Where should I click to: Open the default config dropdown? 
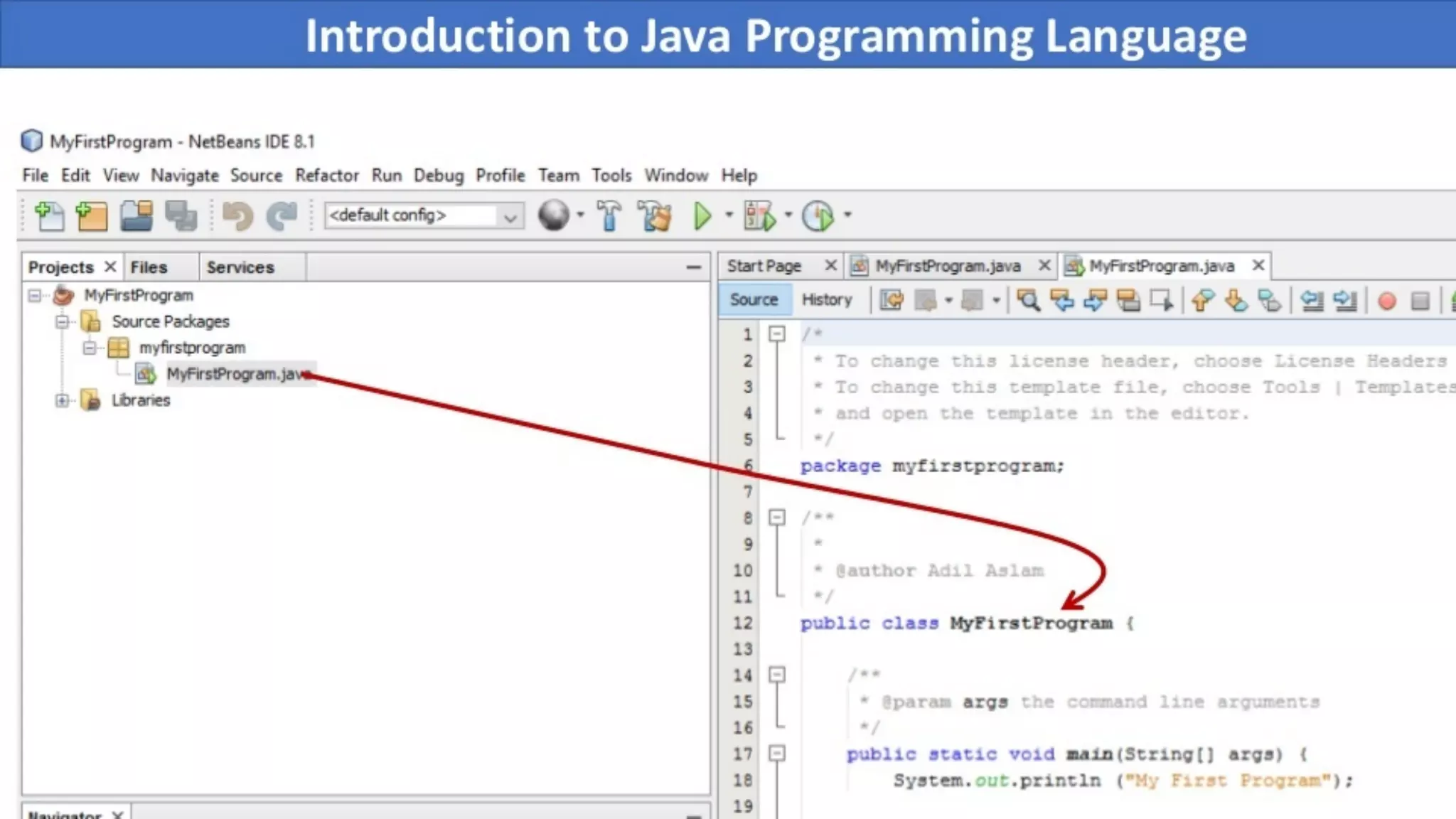point(509,216)
